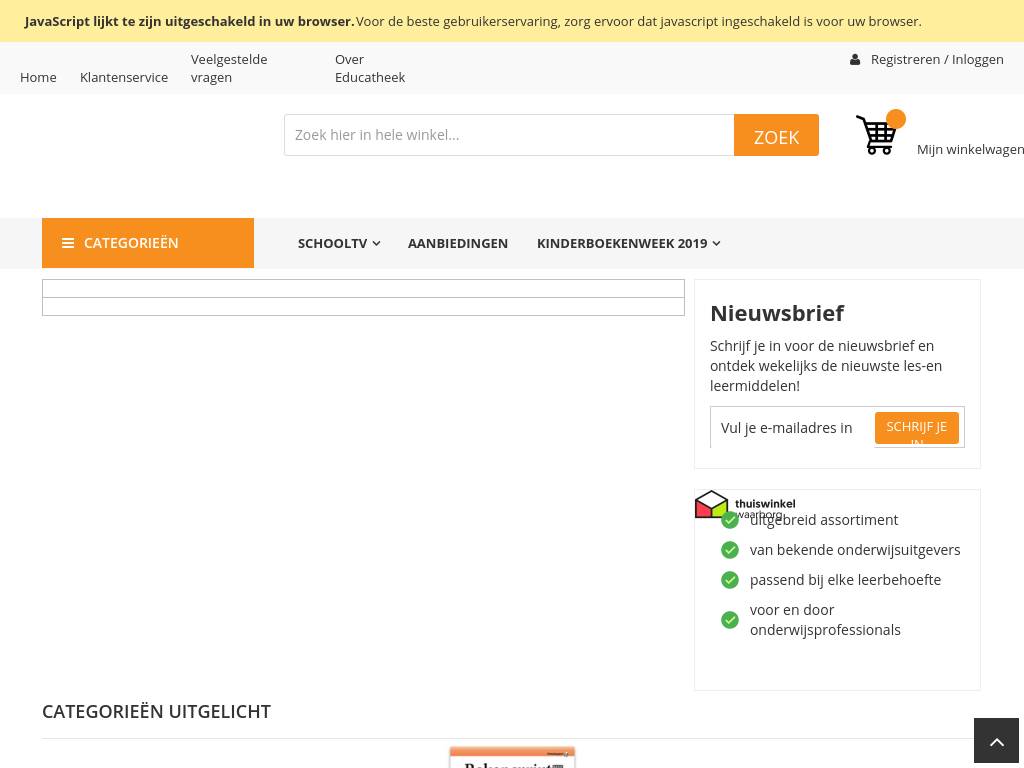Open Registreren / Inloggen link
This screenshot has height=768, width=1024.
click(937, 60)
